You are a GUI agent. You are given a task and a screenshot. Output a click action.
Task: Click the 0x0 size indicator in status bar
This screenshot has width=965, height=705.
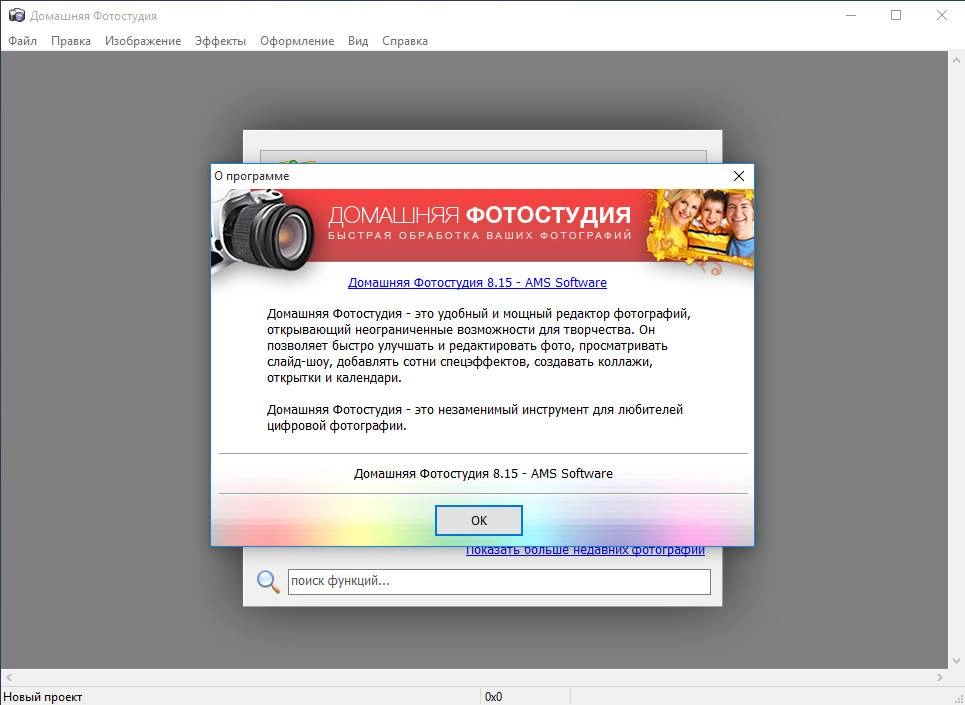[x=493, y=696]
